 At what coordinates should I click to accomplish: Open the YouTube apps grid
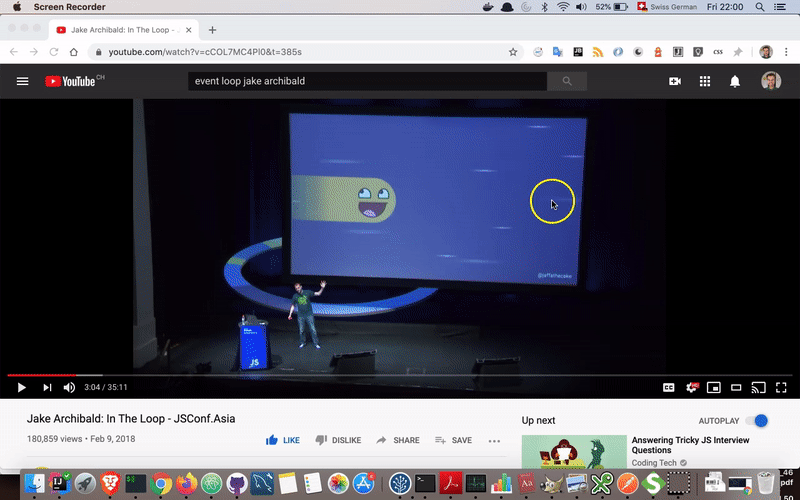click(705, 81)
